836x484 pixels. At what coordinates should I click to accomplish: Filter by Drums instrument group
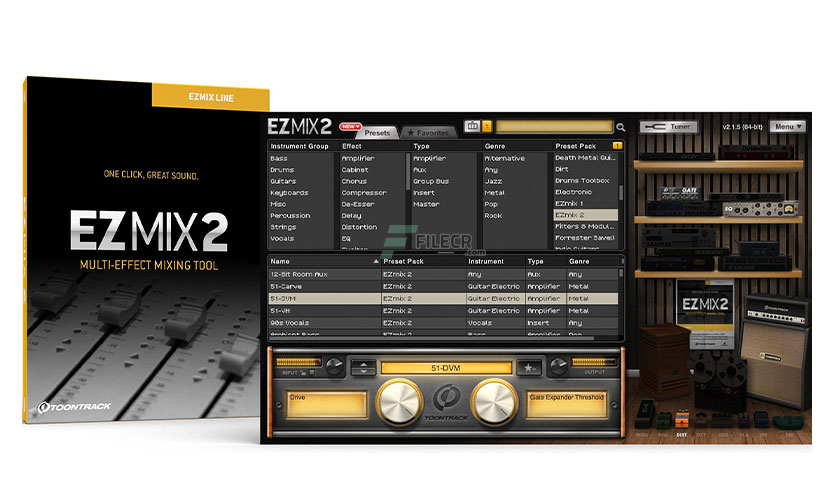click(282, 170)
